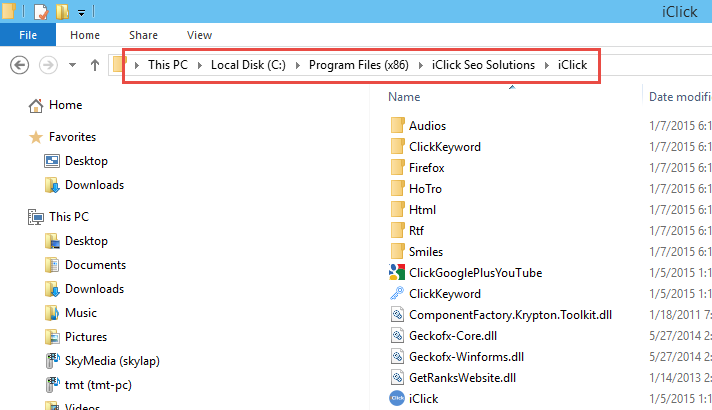
Task: Select This PC in the navigation pane
Action: [x=69, y=217]
